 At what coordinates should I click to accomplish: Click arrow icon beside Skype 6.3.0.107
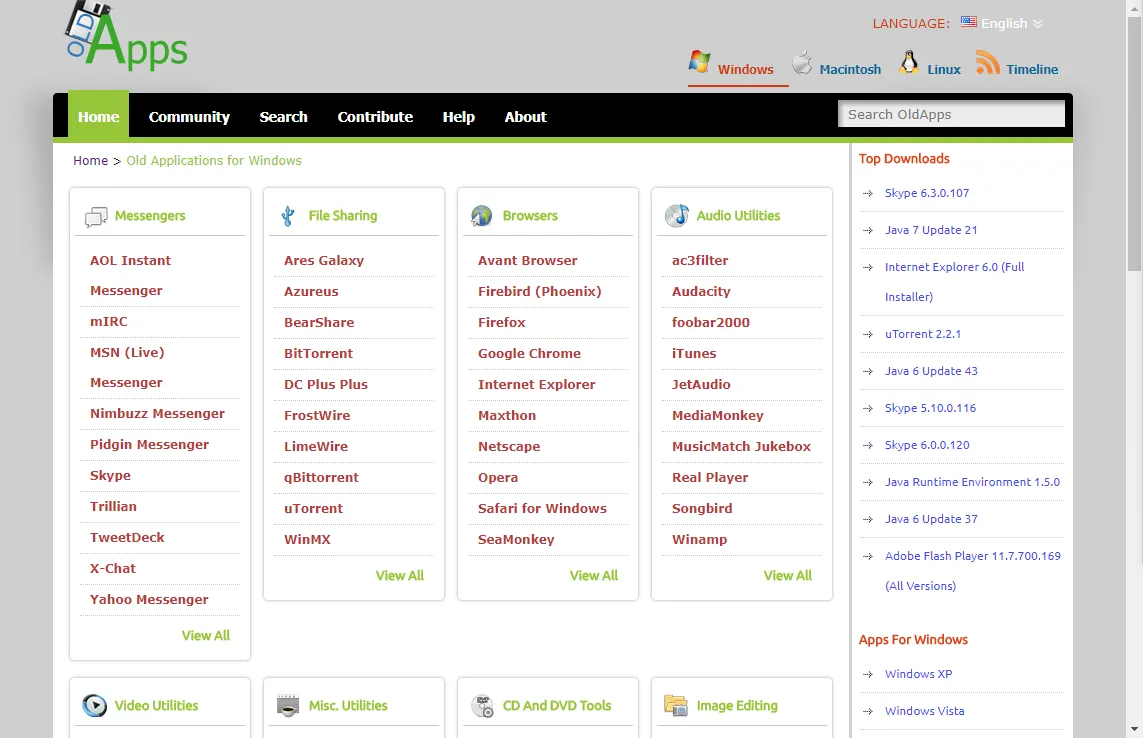click(867, 193)
